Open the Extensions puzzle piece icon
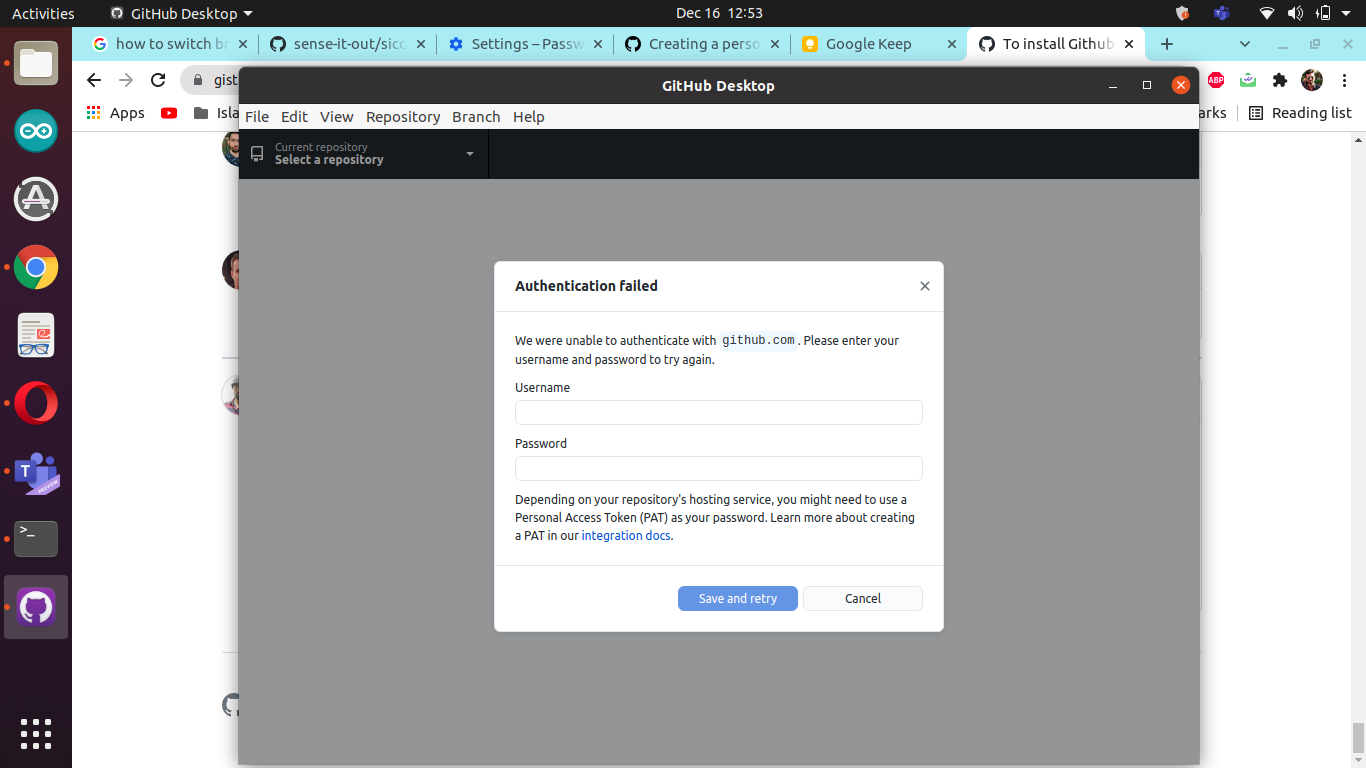The height and width of the screenshot is (768, 1366). tap(1279, 80)
